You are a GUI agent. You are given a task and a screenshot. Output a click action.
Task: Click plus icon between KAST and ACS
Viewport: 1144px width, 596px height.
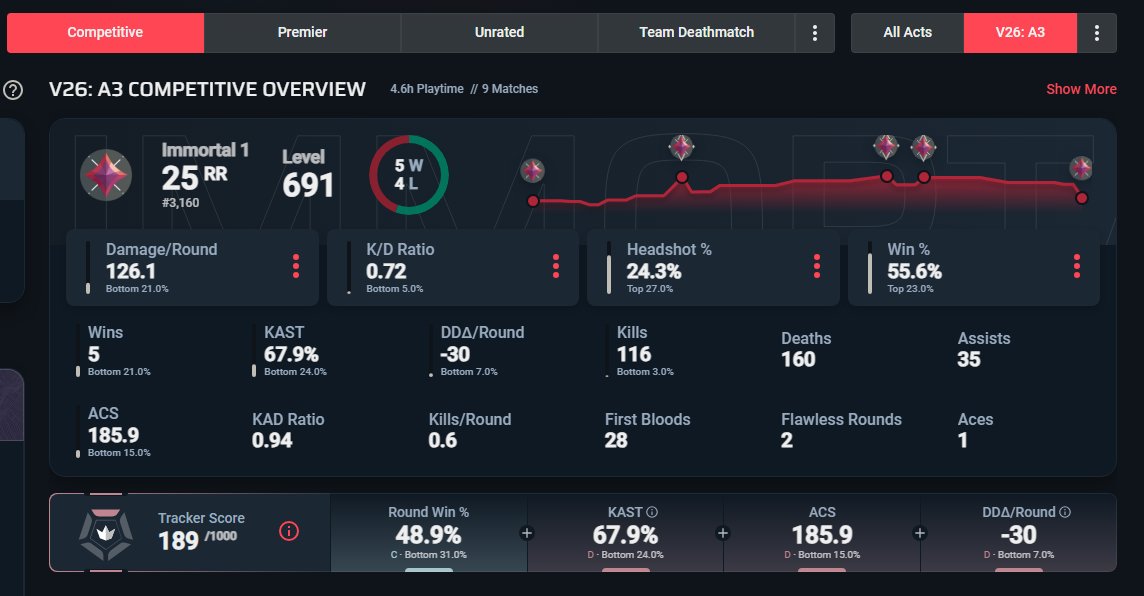(x=723, y=533)
